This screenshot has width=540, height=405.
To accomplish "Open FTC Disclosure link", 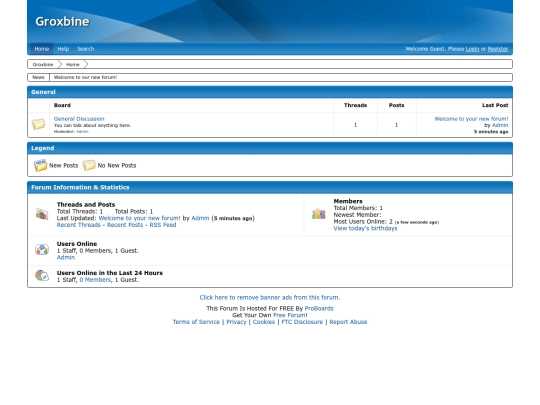I will [302, 322].
